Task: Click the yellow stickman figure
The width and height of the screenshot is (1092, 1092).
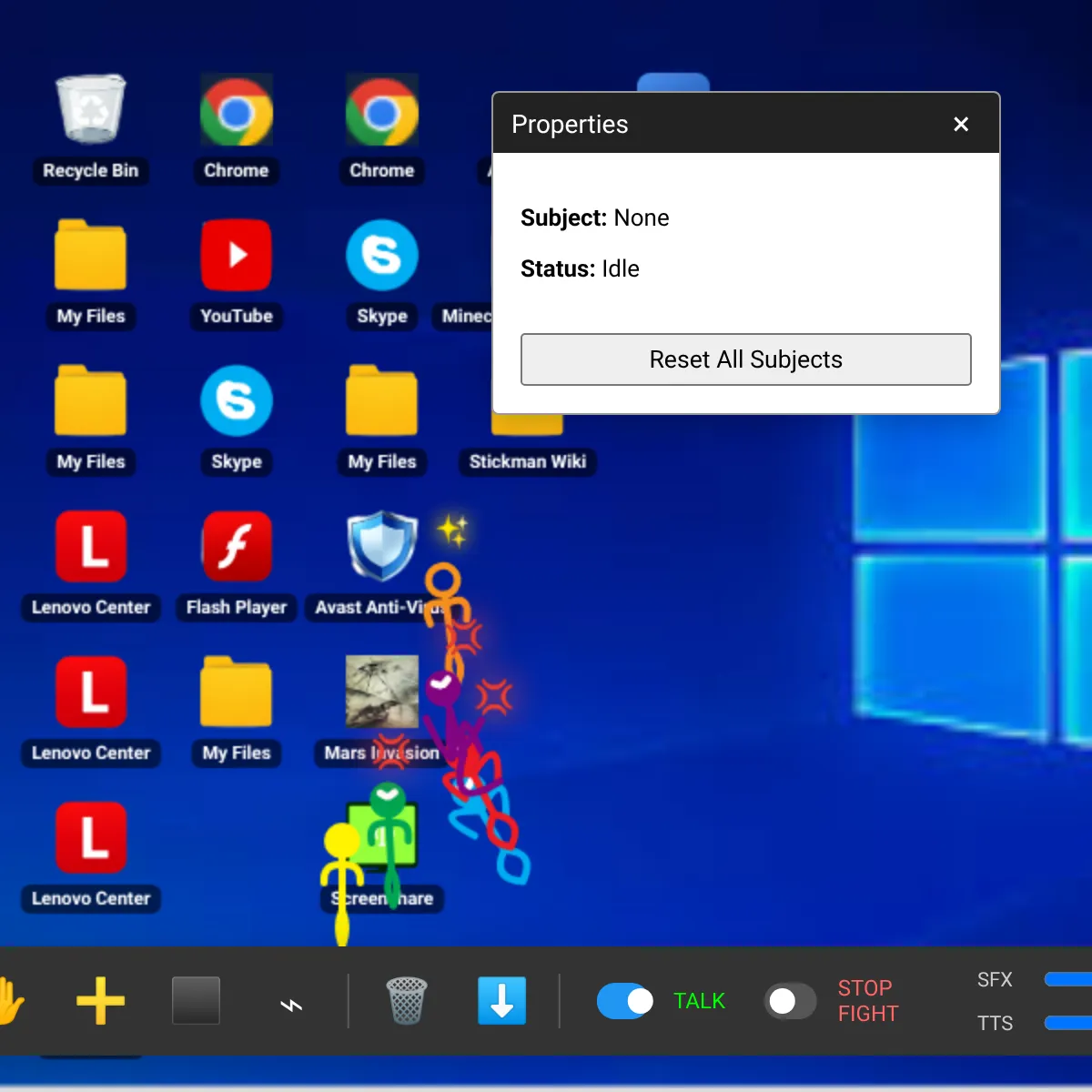Action: [342, 883]
